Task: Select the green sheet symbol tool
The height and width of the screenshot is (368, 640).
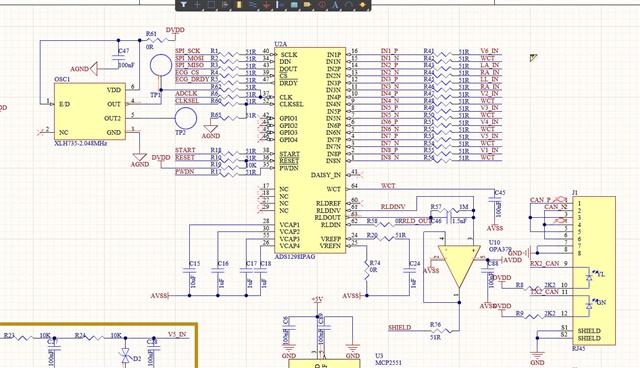Action: click(294, 4)
